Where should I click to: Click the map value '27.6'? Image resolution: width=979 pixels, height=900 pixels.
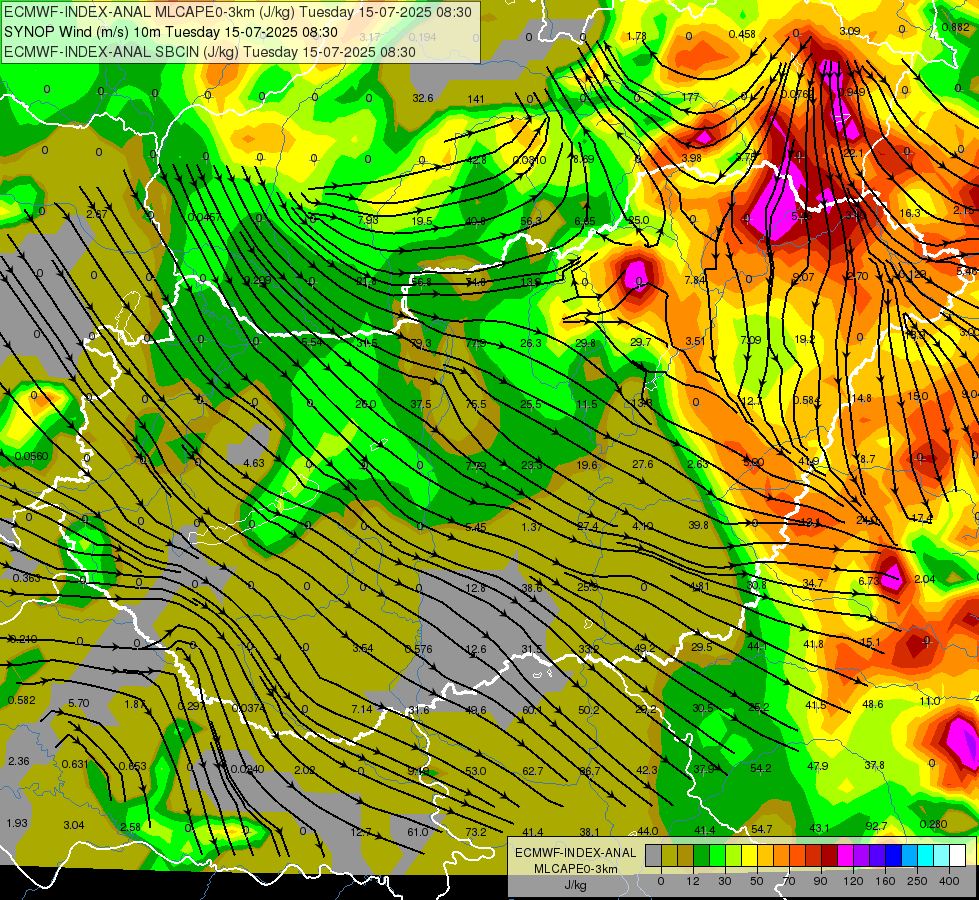pyautogui.click(x=642, y=463)
